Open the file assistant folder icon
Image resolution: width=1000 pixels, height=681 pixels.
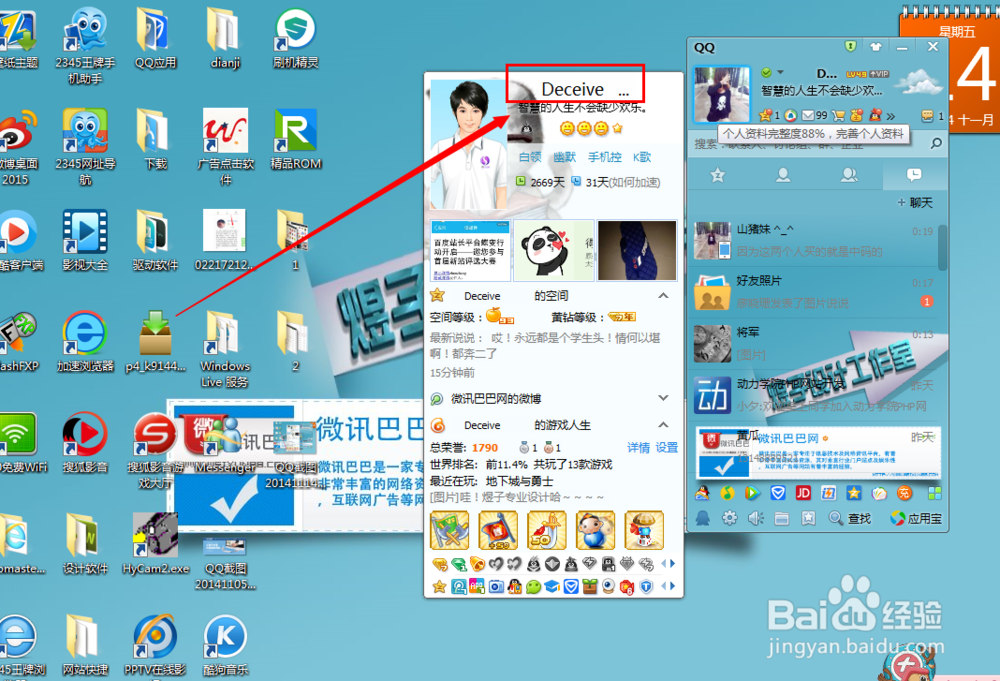pyautogui.click(x=782, y=518)
